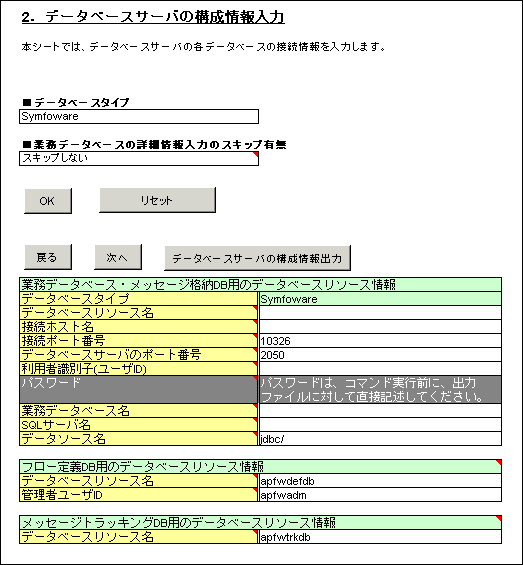Image resolution: width=523 pixels, height=565 pixels.
Task: Click the page title データベースサーバの構成情報入力
Action: pos(153,17)
